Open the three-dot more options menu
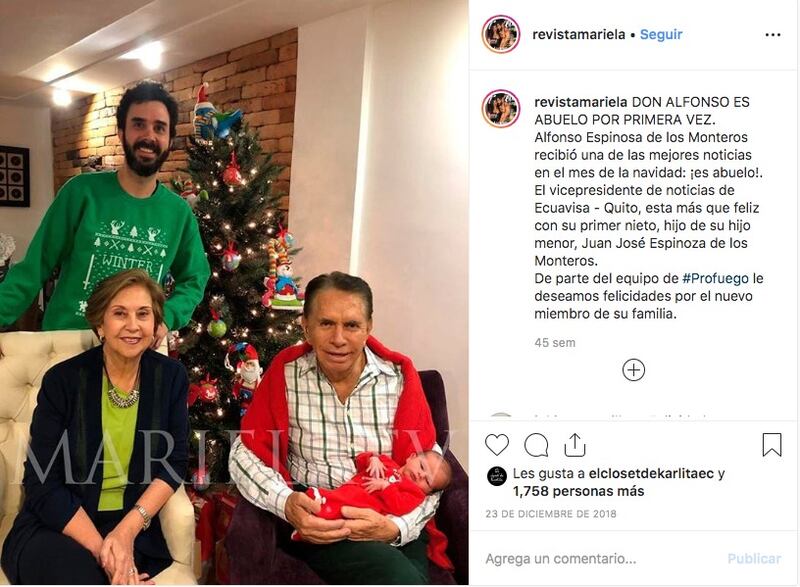This screenshot has height=587, width=800. [x=773, y=35]
